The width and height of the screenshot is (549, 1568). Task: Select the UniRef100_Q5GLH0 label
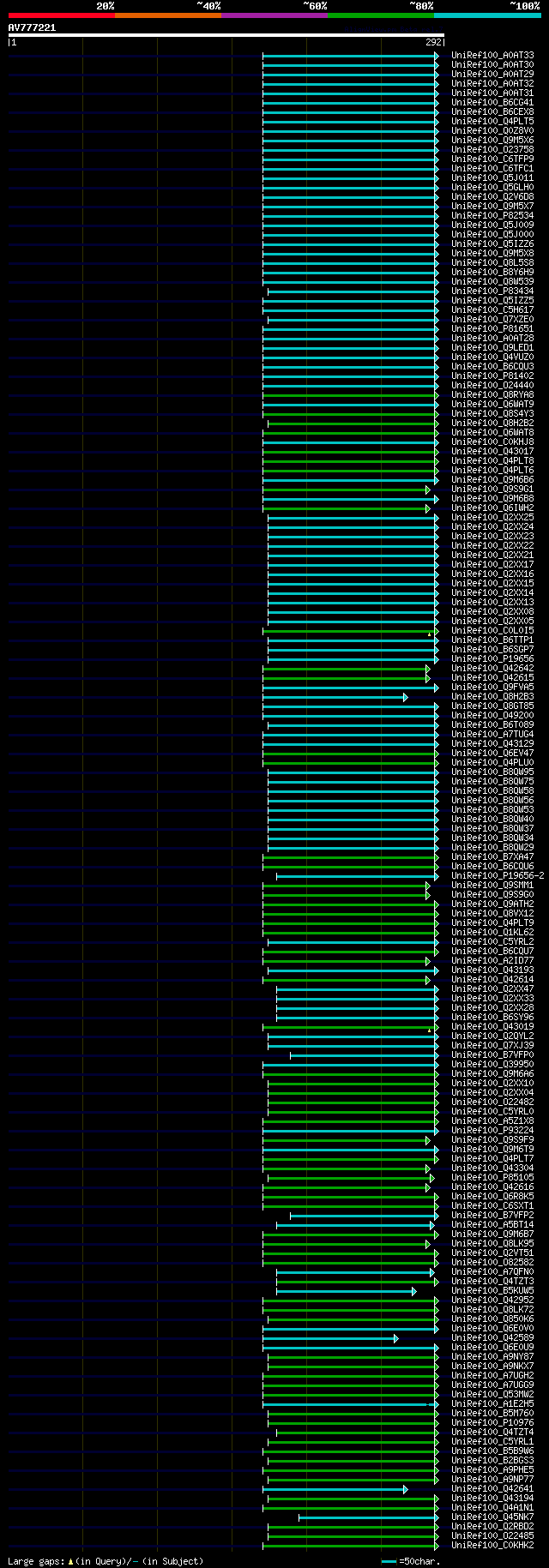pos(492,188)
